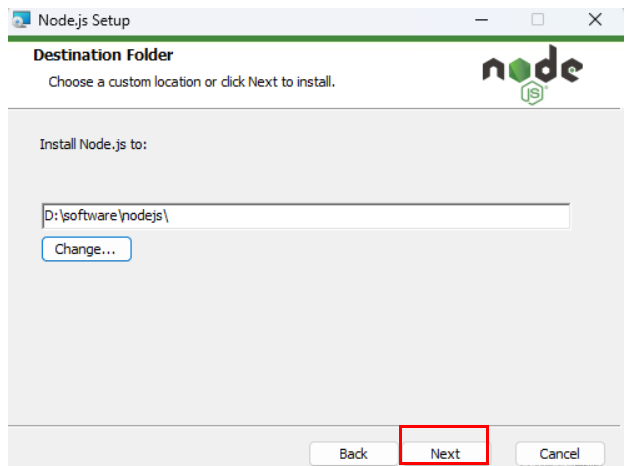
Task: Click the "Choose a custom location" instruction text
Action: click(x=192, y=82)
